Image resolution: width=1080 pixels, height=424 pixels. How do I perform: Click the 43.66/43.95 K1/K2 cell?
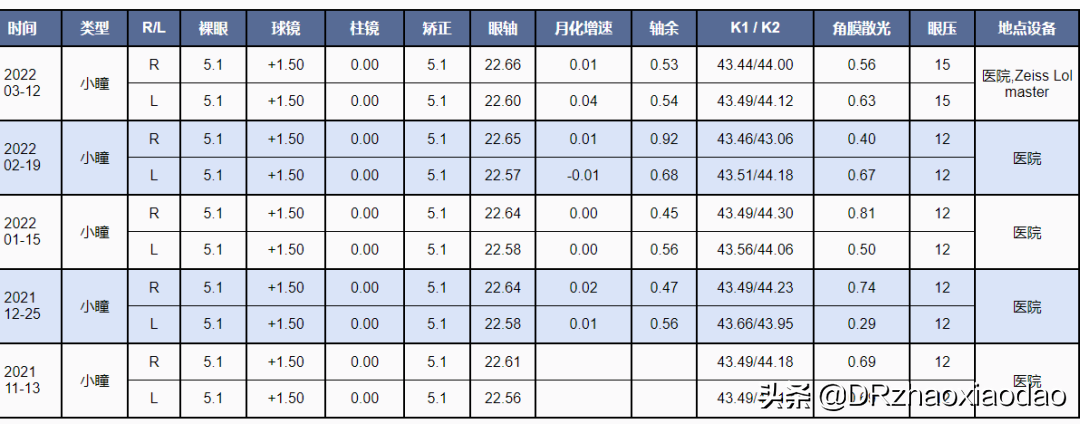coord(755,324)
